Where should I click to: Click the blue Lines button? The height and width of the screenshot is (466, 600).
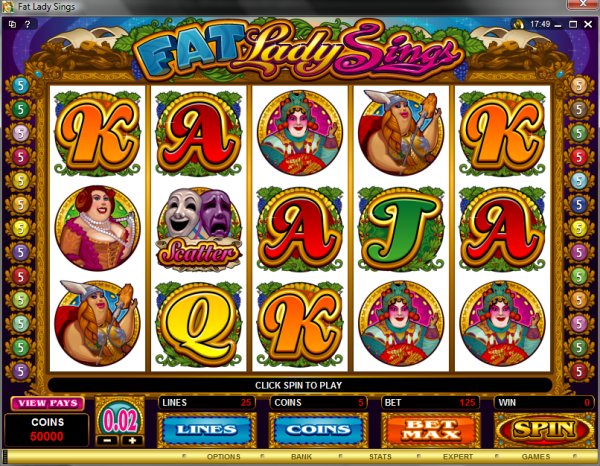(x=206, y=430)
